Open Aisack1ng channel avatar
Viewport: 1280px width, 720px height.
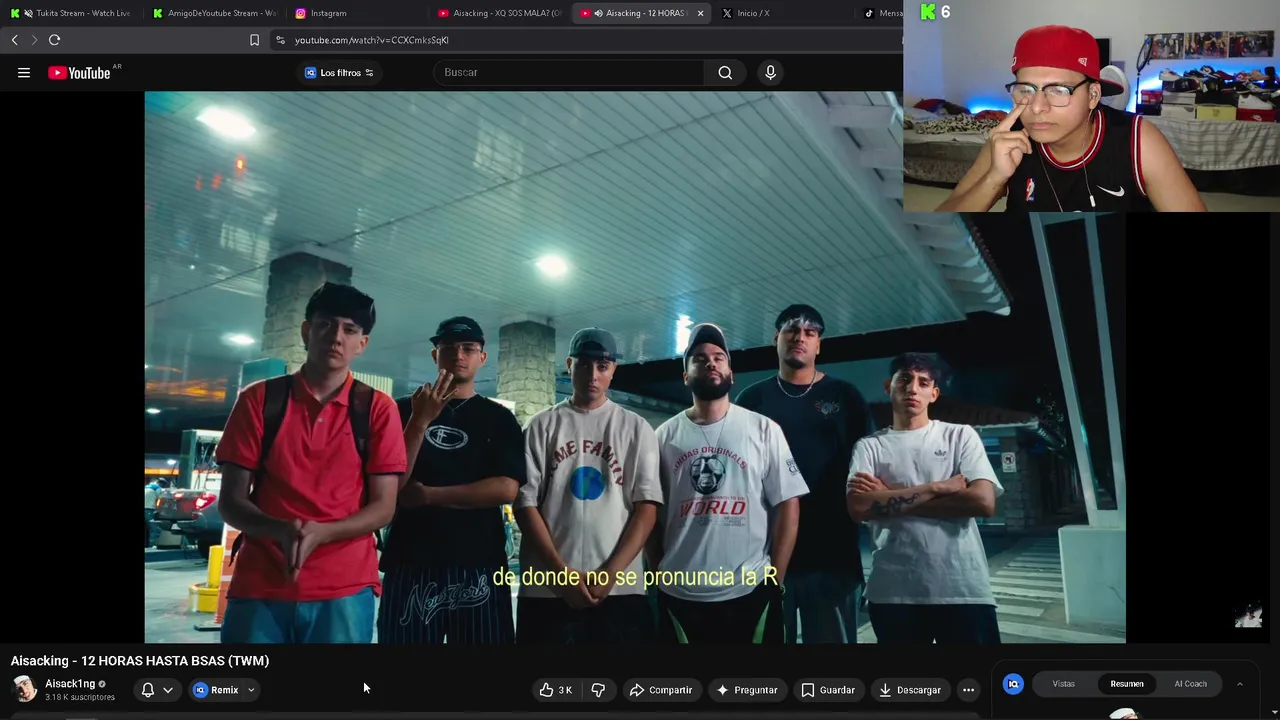24,689
